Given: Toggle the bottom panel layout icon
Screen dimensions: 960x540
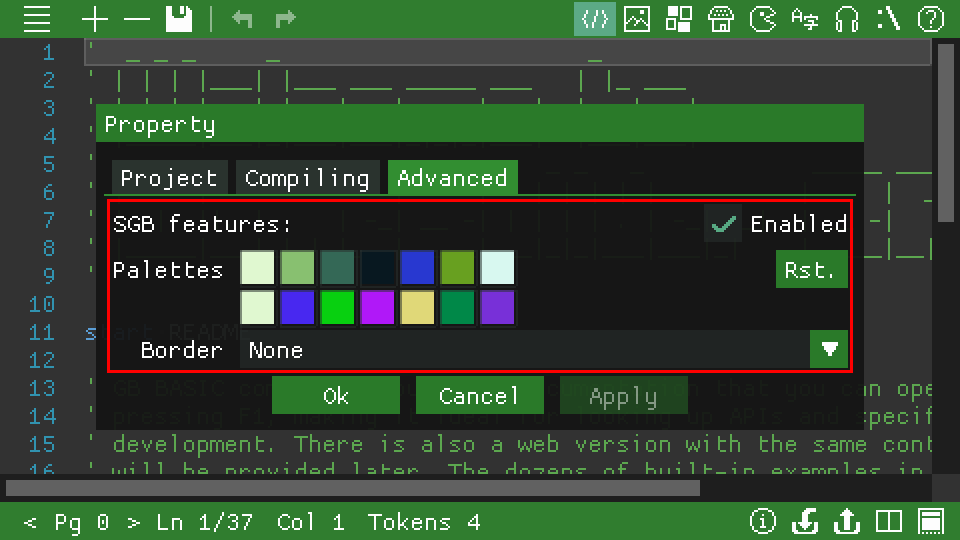Looking at the screenshot, I should coord(931,522).
